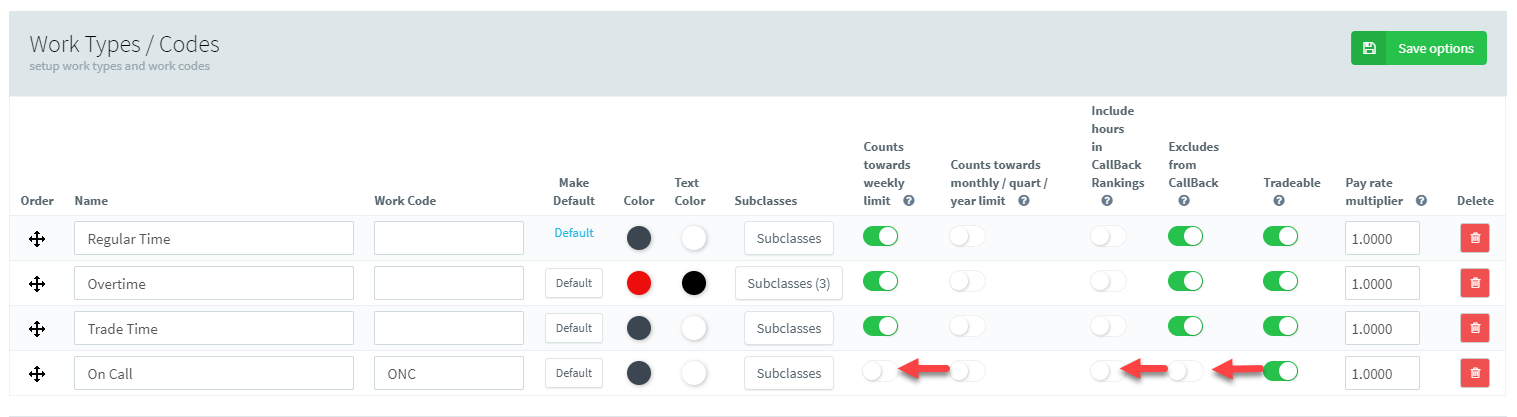Delete the Overtime work type
The height and width of the screenshot is (417, 1517).
pos(1474,283)
